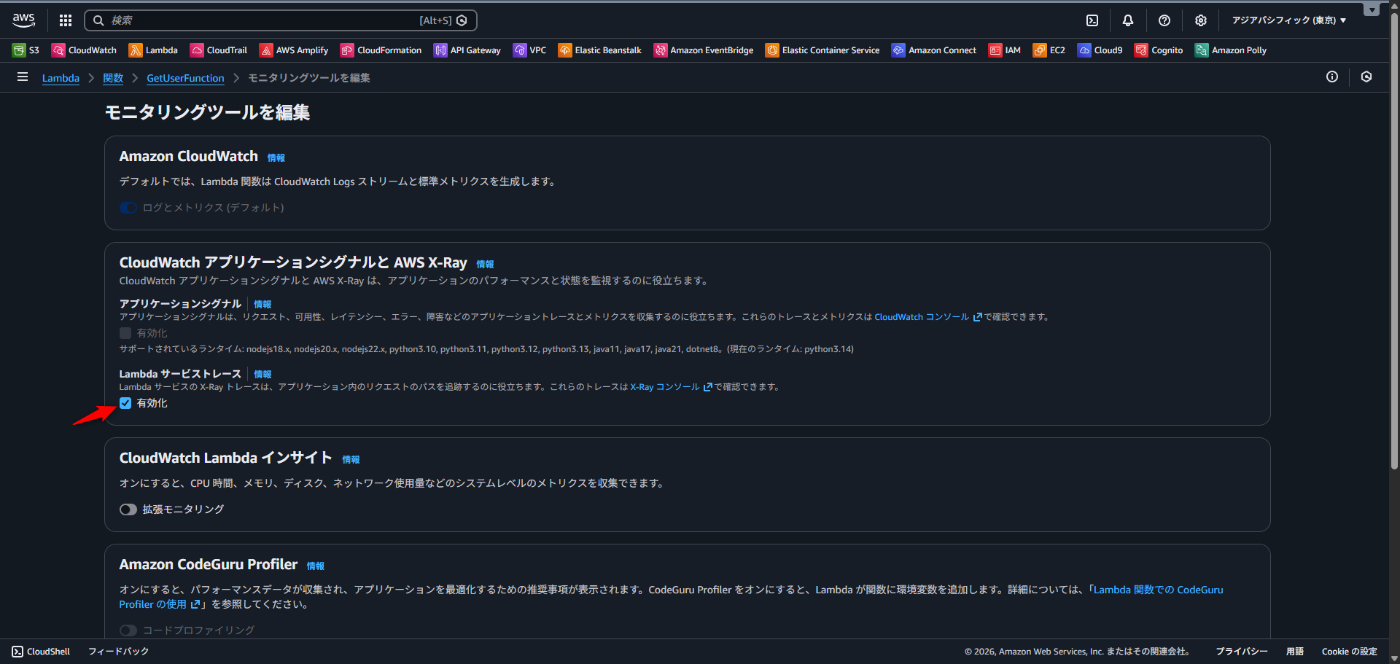This screenshot has height=664, width=1400.
Task: Open the notifications bell
Action: coord(1128,20)
